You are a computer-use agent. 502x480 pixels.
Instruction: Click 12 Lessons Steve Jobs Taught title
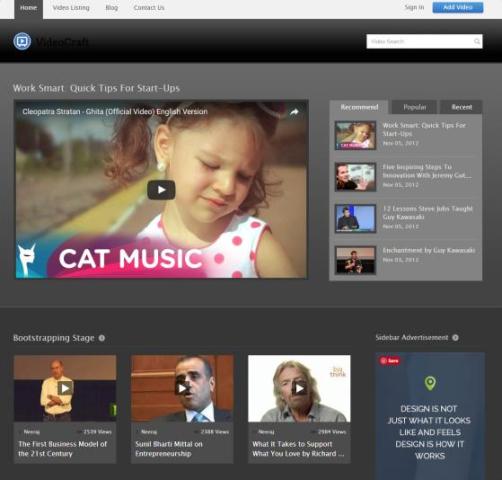(x=428, y=213)
